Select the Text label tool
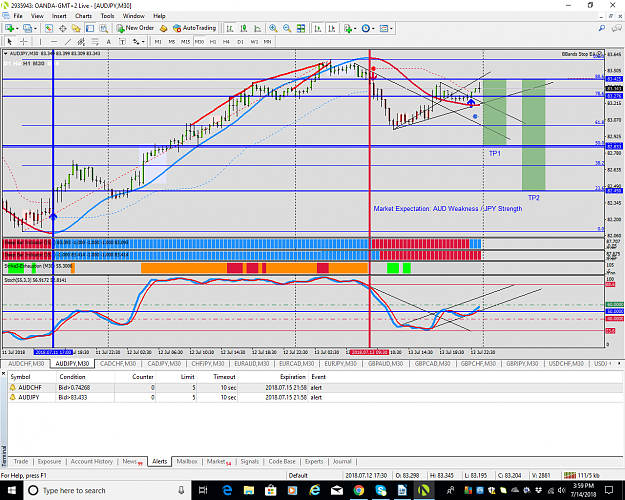This screenshot has width=625, height=500. pos(108,41)
